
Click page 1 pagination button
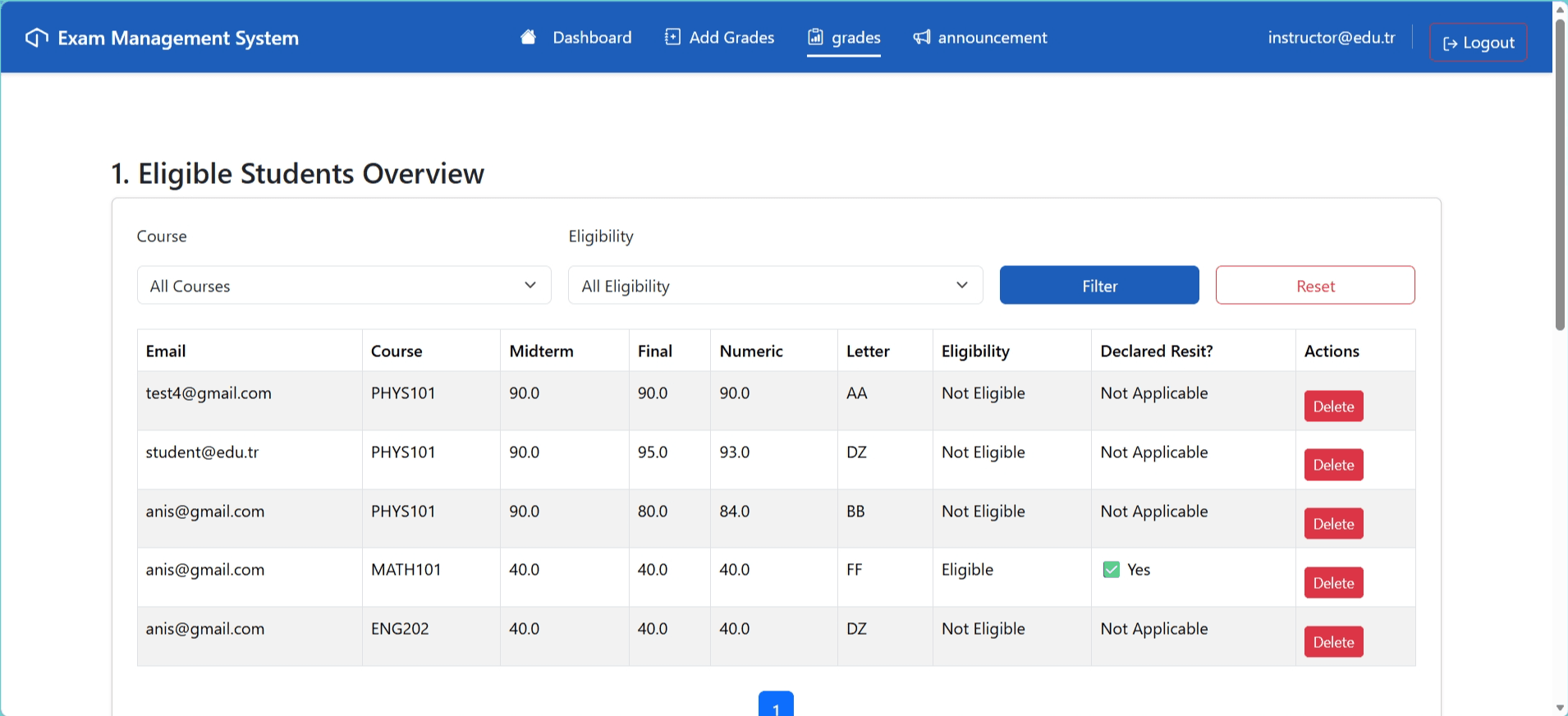point(776,705)
